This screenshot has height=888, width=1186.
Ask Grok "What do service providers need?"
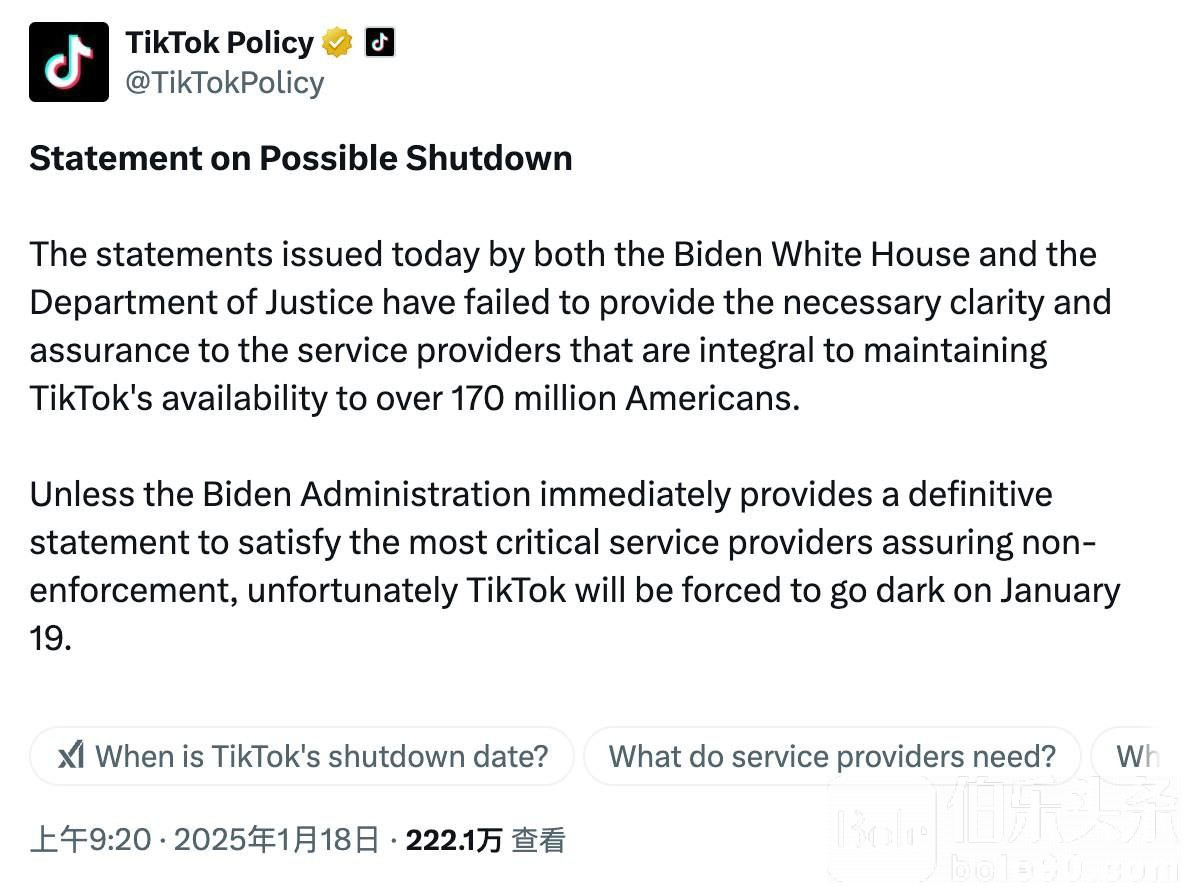tap(832, 756)
